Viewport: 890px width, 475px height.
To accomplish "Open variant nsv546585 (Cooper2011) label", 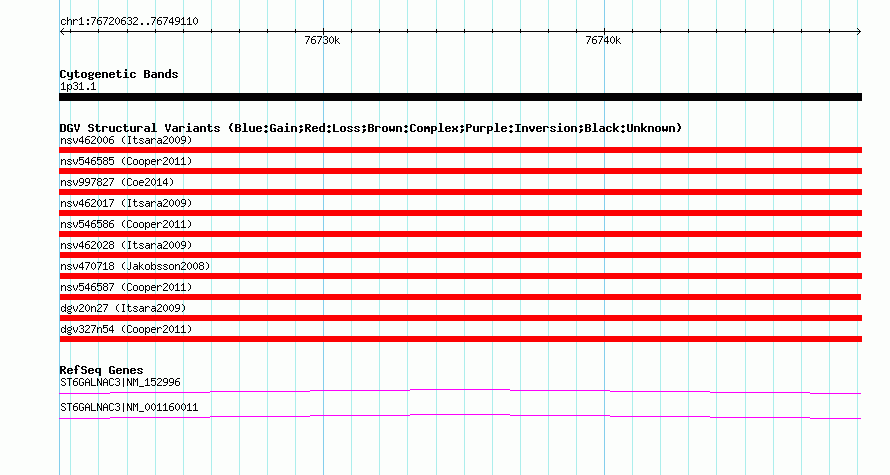I will (126, 161).
